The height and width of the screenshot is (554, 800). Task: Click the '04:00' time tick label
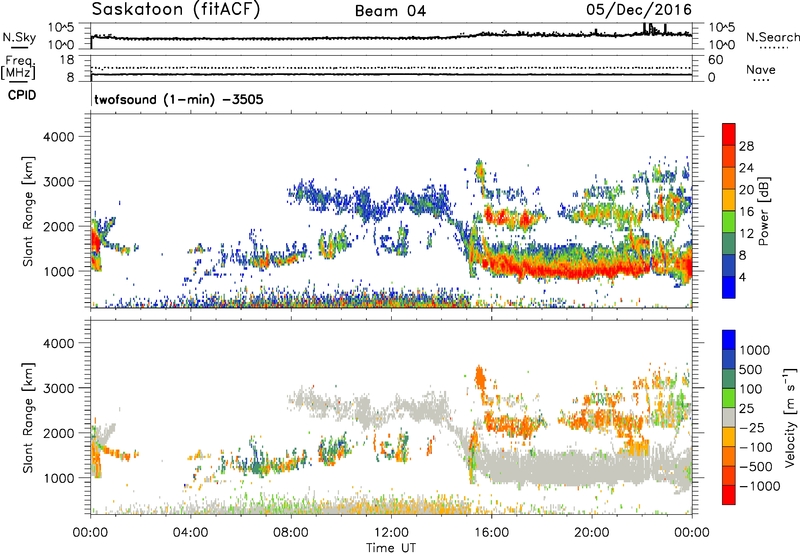coord(190,533)
